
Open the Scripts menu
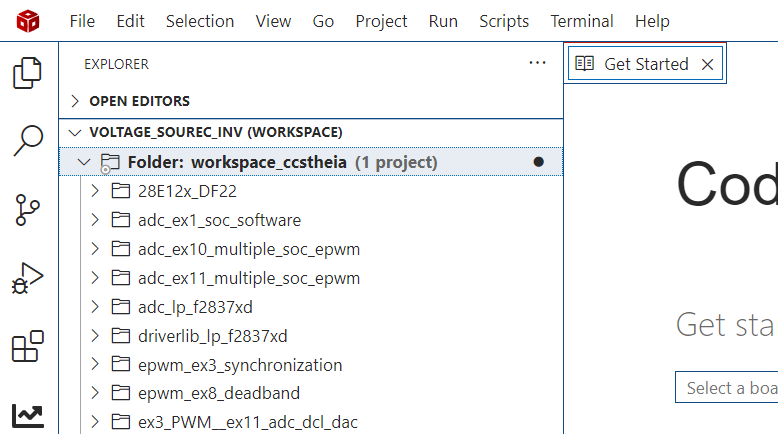[x=504, y=21]
